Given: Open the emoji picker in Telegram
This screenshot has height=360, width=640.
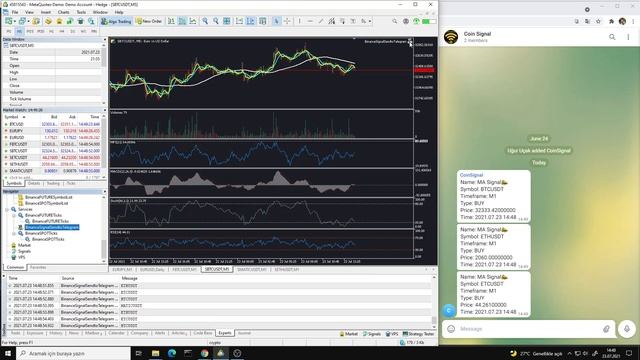Looking at the screenshot, I should (451, 329).
